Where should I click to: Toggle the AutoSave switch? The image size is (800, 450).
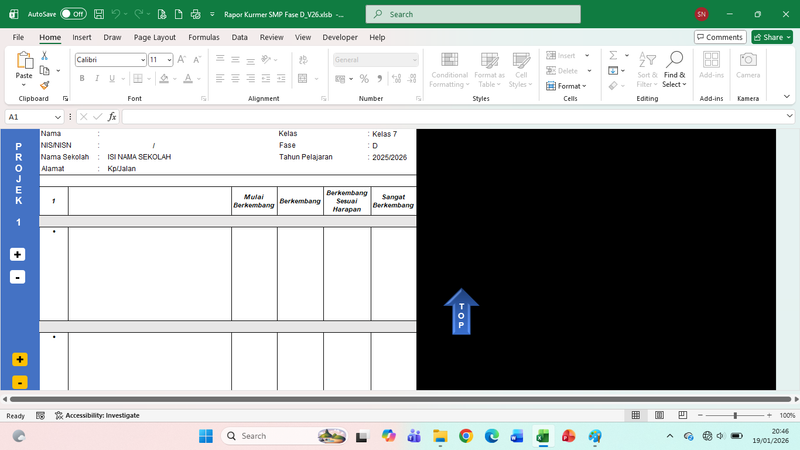[x=73, y=15]
